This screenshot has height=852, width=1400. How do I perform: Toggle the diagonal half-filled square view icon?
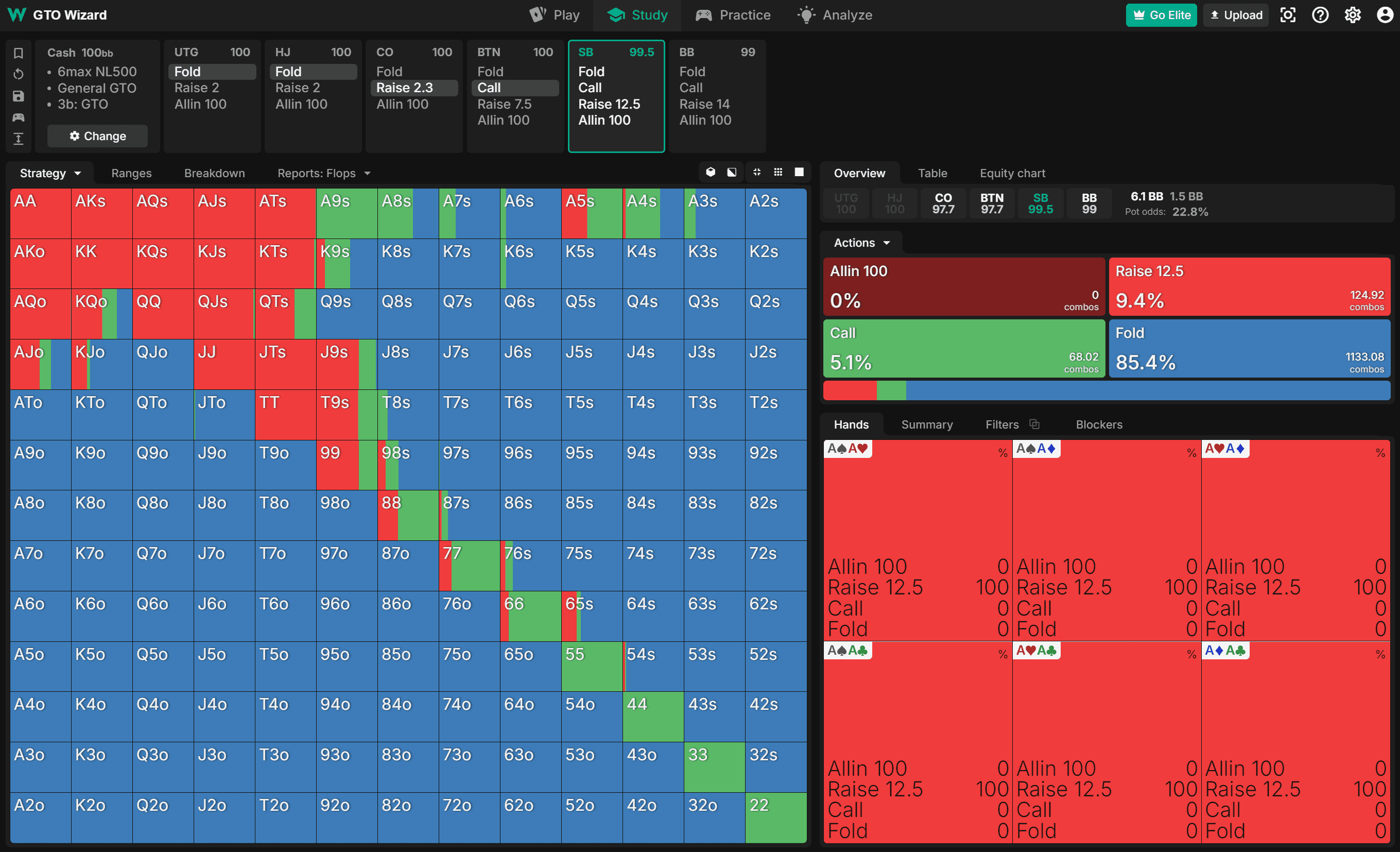tap(732, 172)
